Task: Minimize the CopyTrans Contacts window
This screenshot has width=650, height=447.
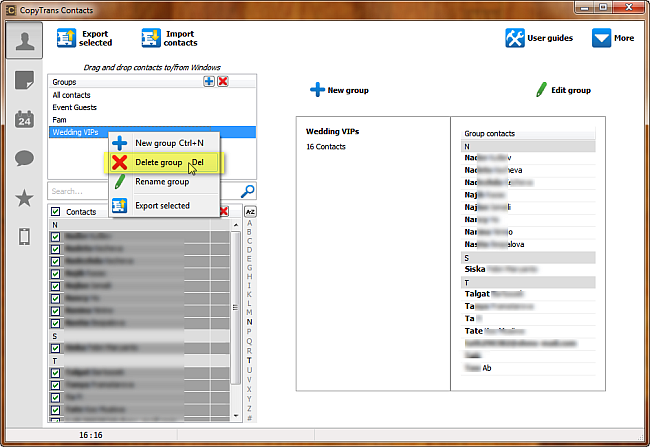Action: pyautogui.click(x=584, y=7)
